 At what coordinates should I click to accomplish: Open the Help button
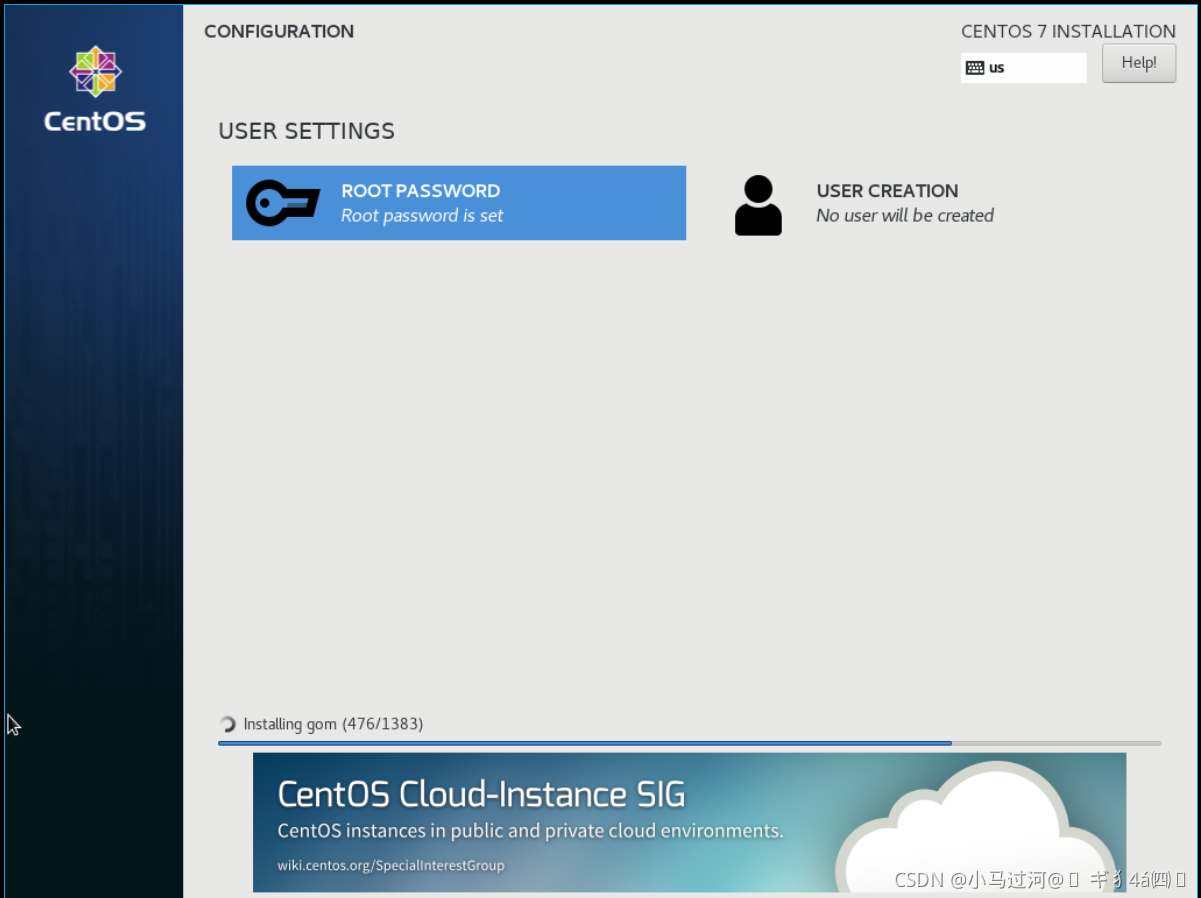(1139, 63)
